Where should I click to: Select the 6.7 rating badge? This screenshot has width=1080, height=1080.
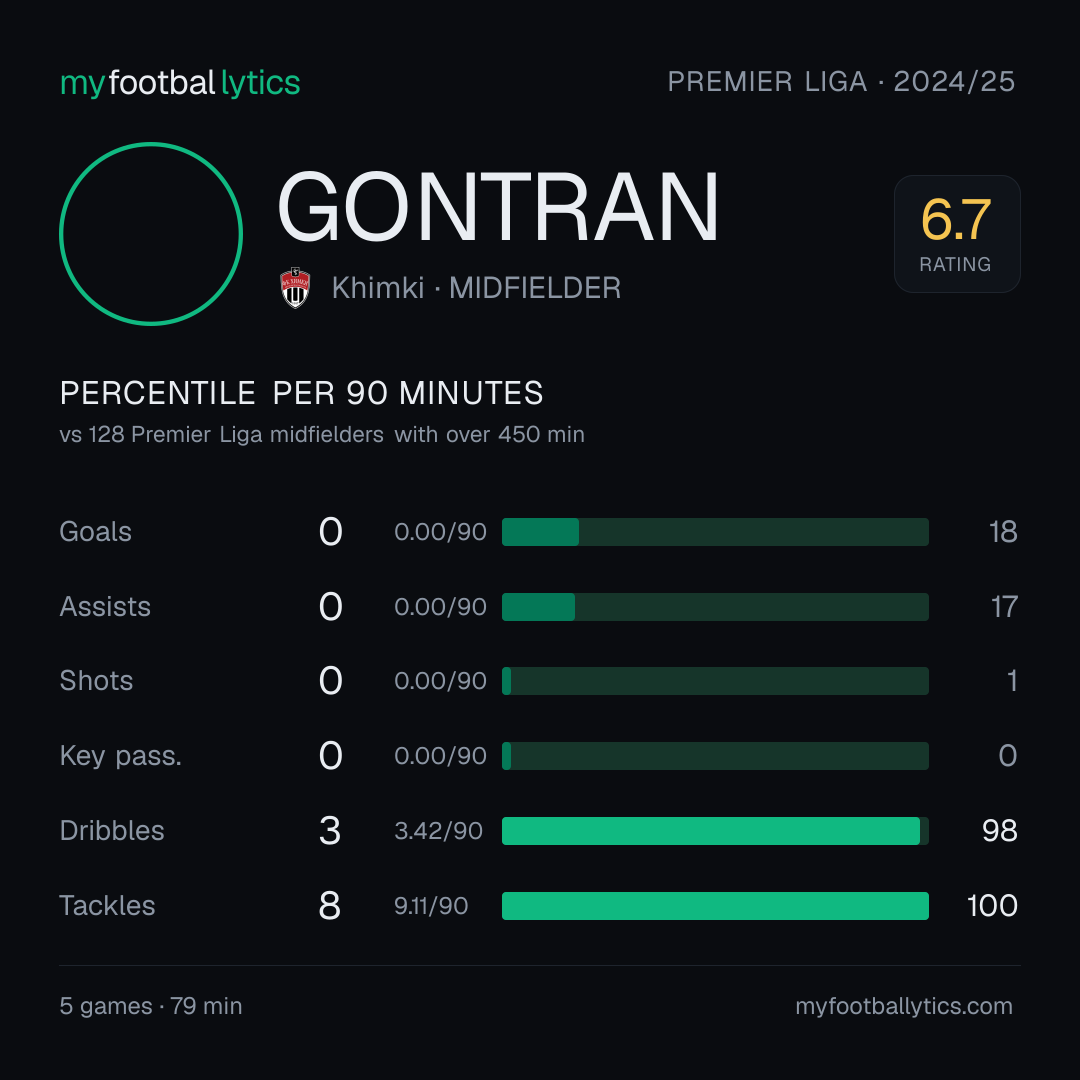tap(957, 234)
